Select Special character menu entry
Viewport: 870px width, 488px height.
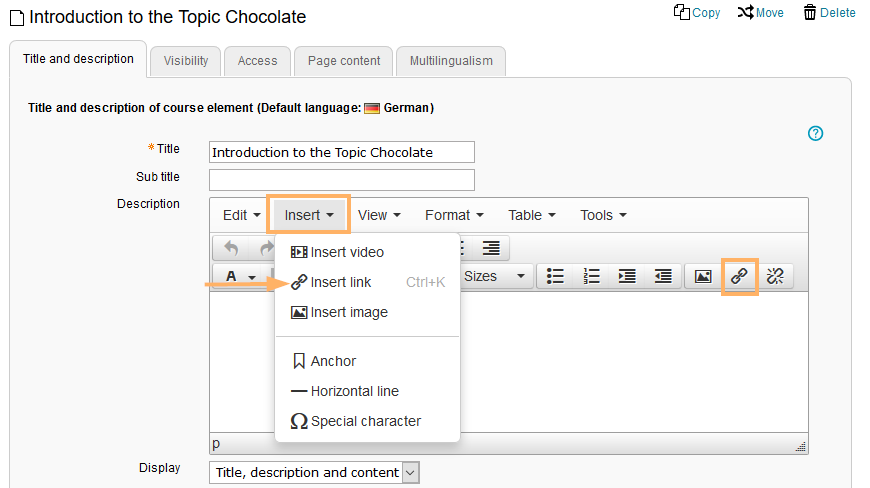[365, 421]
